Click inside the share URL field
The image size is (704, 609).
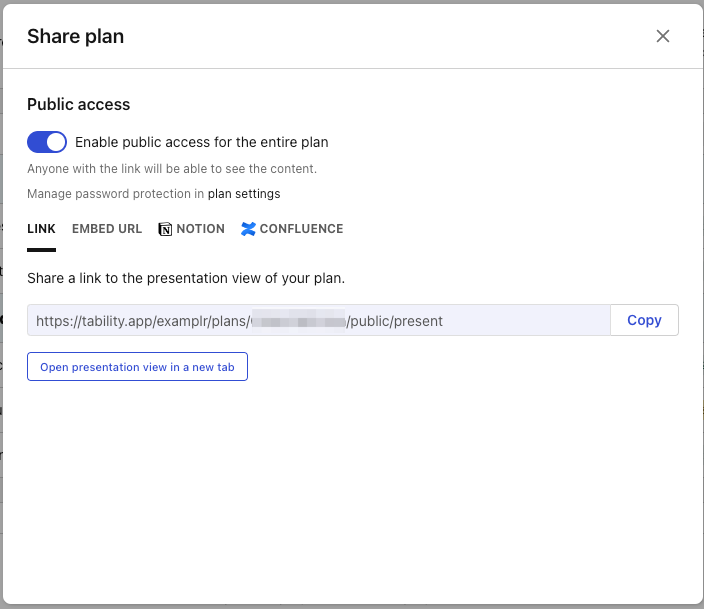500,320
